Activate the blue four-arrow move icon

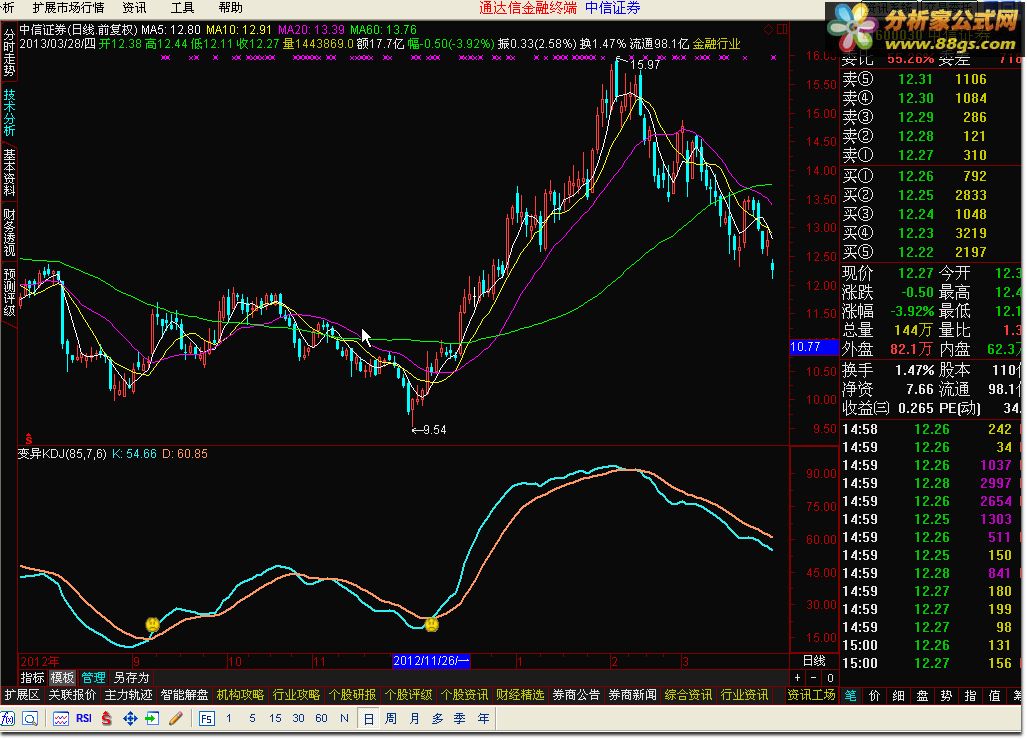130,719
